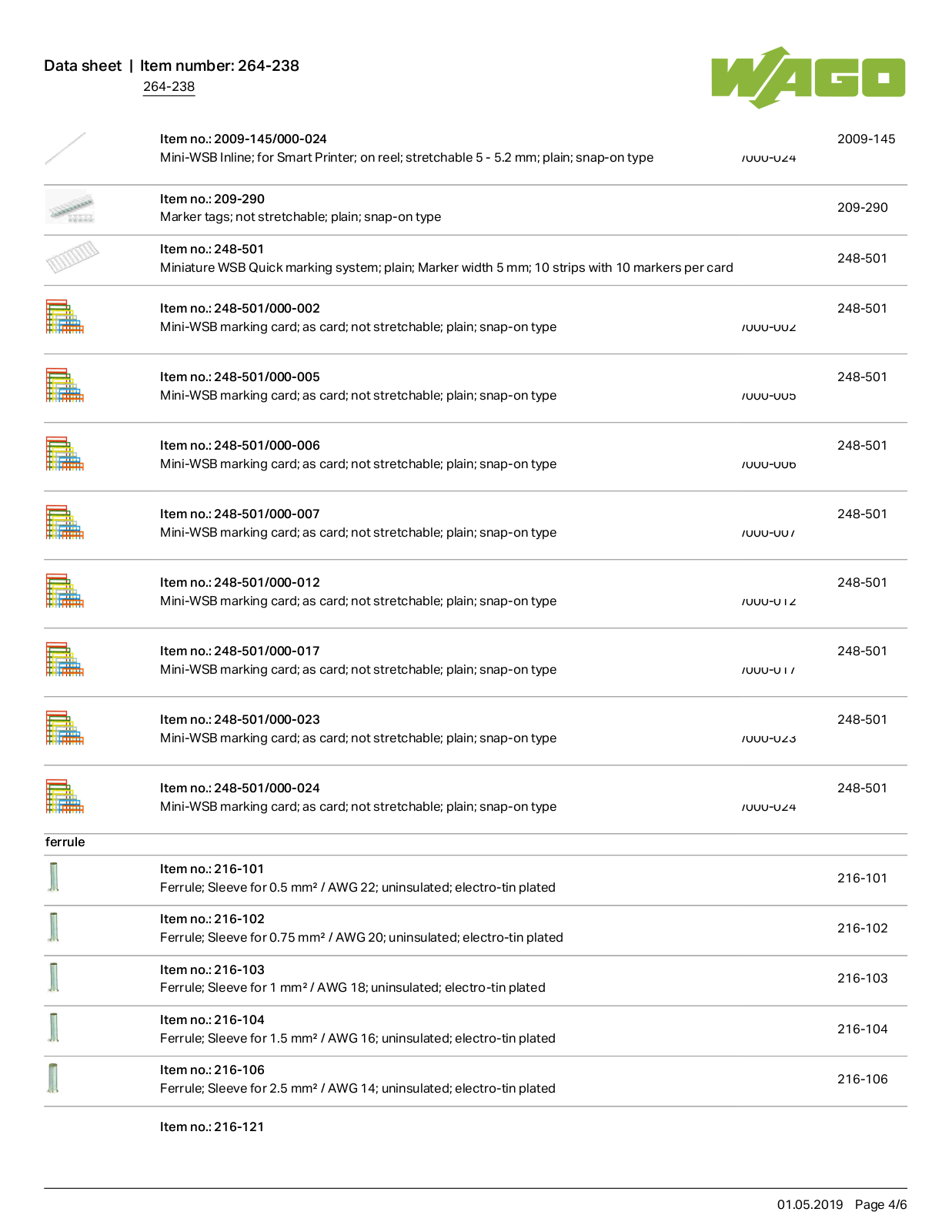Click marking card image for 248-501/000-023
Viewport: 952px width, 1232px height.
coord(65,728)
